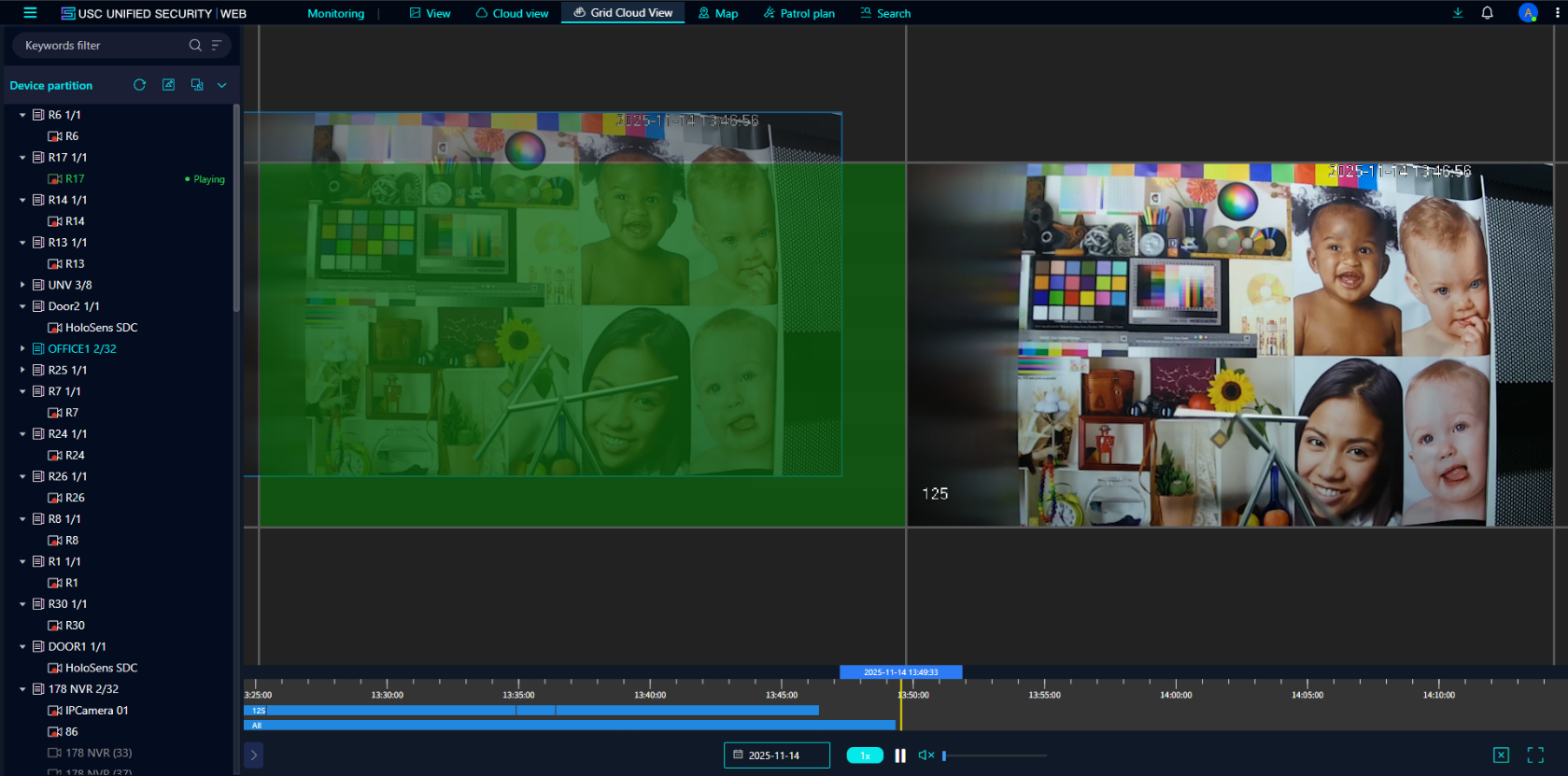Click the keyword search magnifier icon

pos(194,45)
